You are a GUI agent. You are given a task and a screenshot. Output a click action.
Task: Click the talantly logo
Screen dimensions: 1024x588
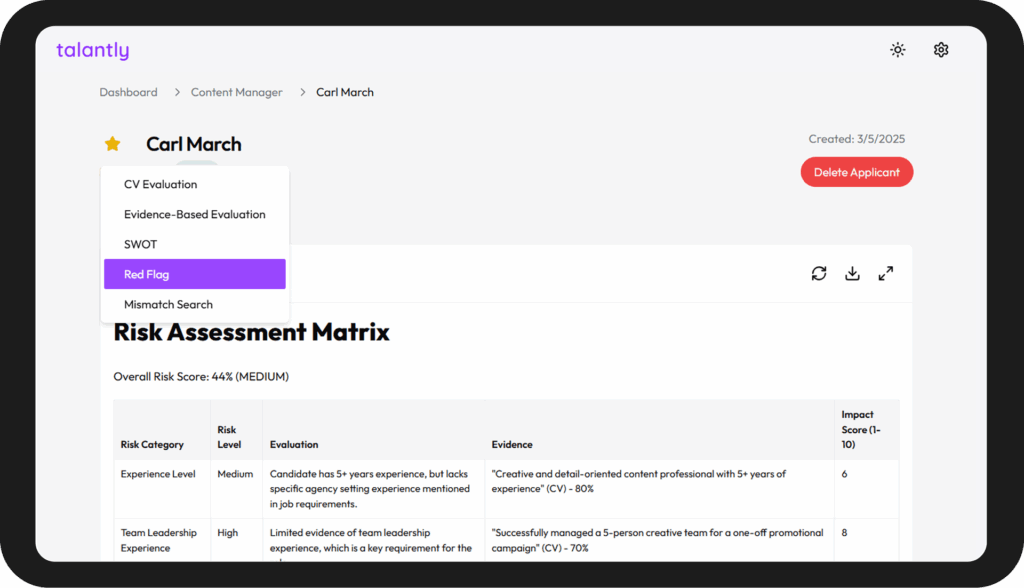click(93, 50)
